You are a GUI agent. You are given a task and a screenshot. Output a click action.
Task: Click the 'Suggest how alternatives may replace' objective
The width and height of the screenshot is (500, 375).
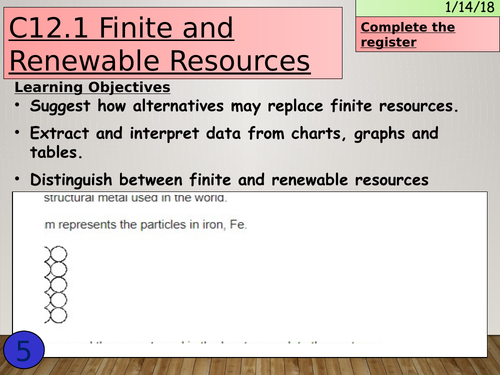click(244, 106)
